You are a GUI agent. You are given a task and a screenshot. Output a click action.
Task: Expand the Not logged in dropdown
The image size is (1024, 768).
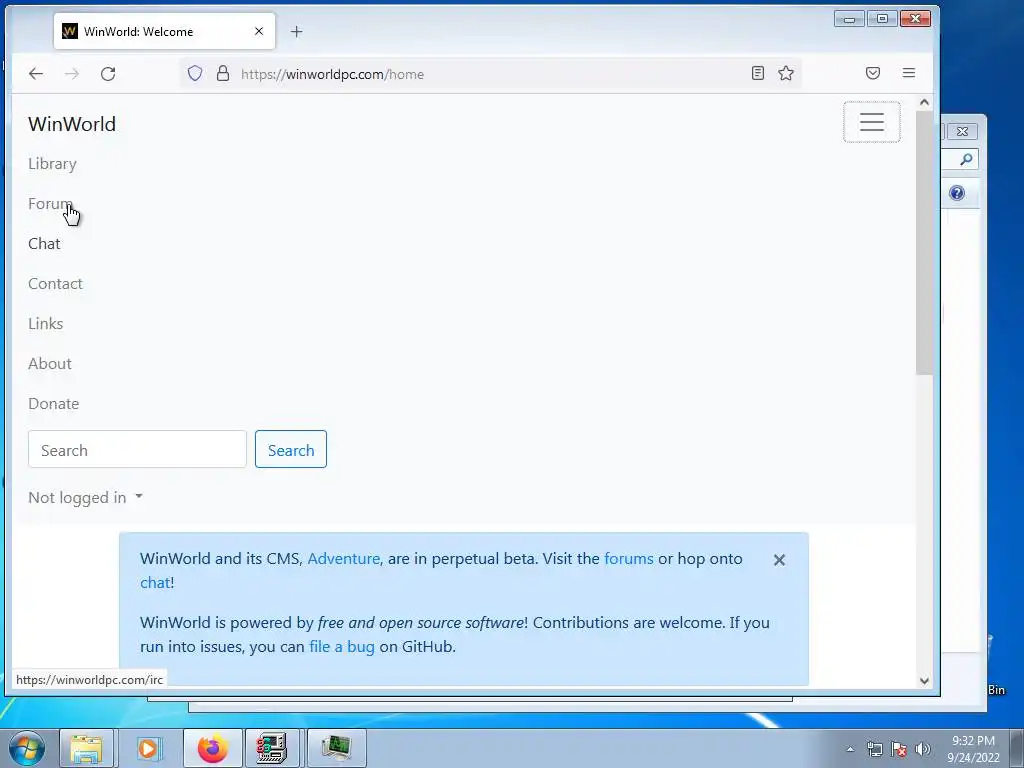(x=86, y=498)
